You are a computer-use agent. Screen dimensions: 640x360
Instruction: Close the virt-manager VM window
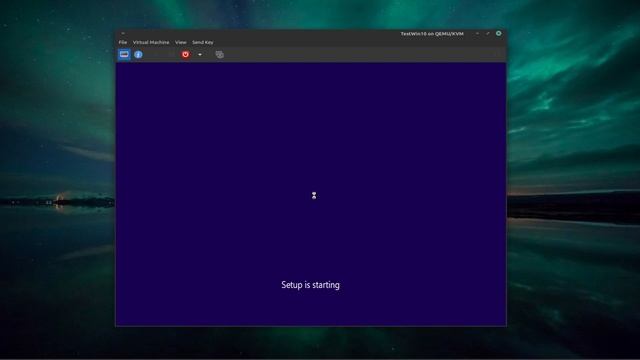click(x=498, y=33)
